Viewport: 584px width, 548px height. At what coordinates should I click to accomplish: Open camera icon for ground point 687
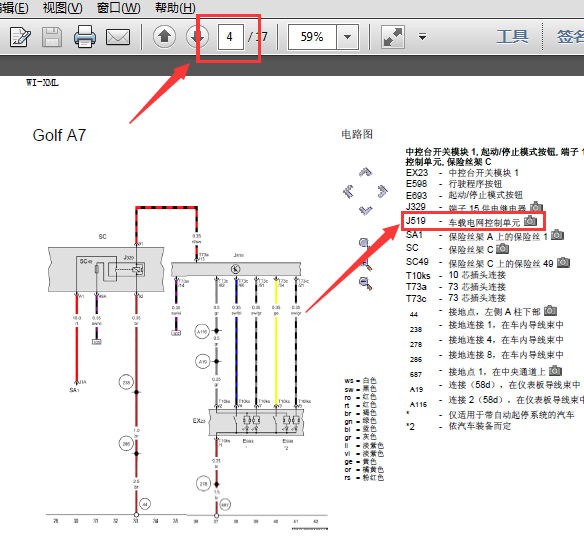555,370
